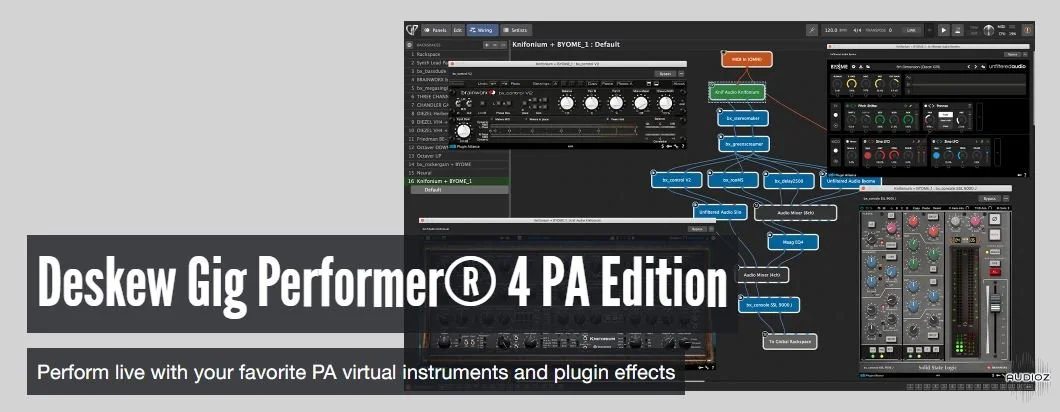Open the tuner icon in the toolbar
Viewport: 1060px width, 412px height.
812,30
